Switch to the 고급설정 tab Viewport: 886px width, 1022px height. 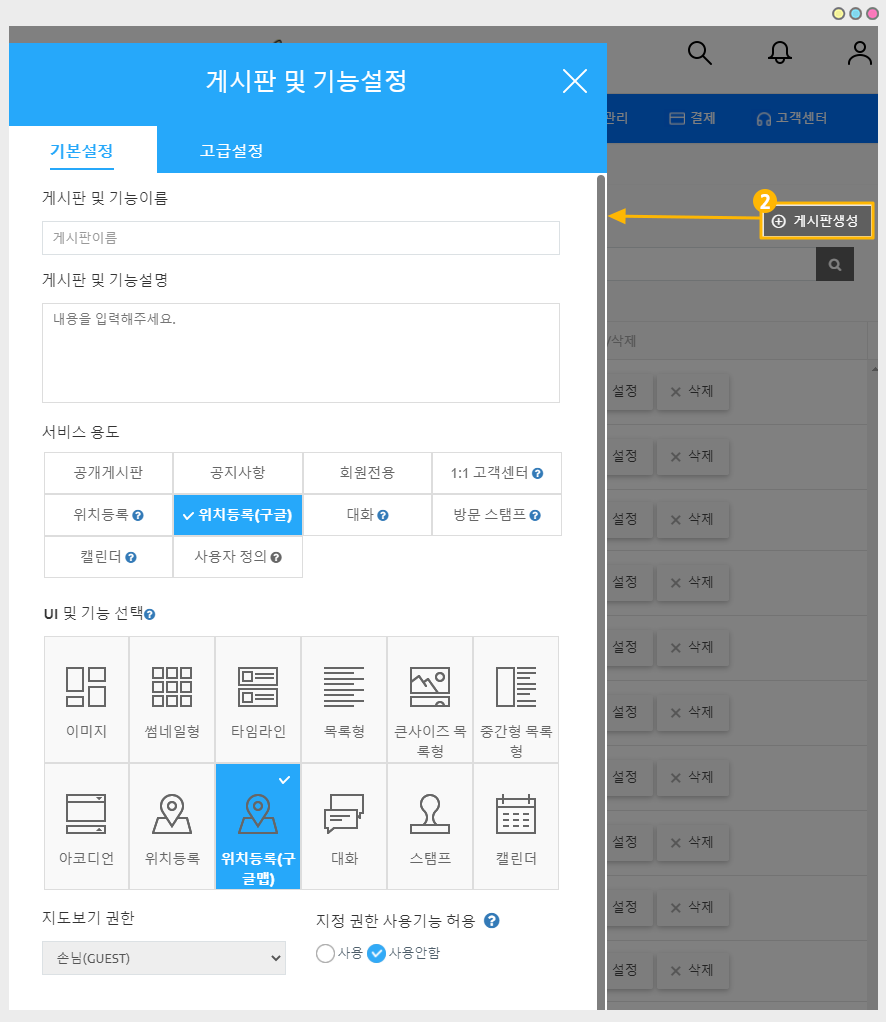tap(231, 151)
